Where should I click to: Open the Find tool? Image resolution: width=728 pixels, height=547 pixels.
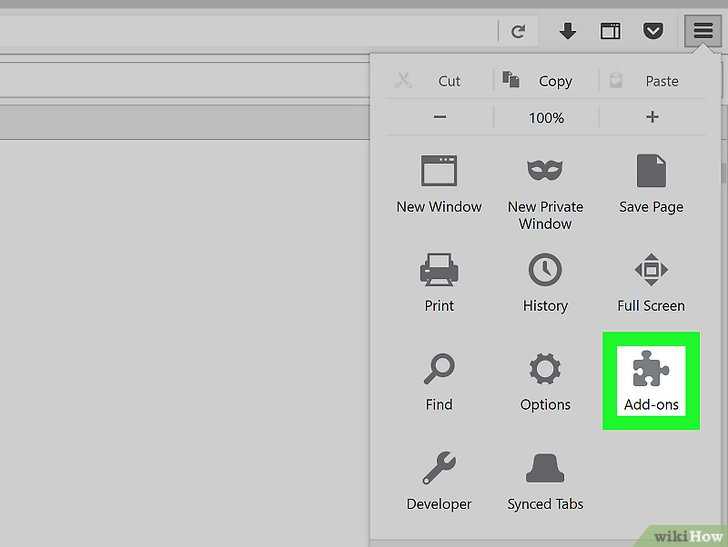click(x=439, y=382)
